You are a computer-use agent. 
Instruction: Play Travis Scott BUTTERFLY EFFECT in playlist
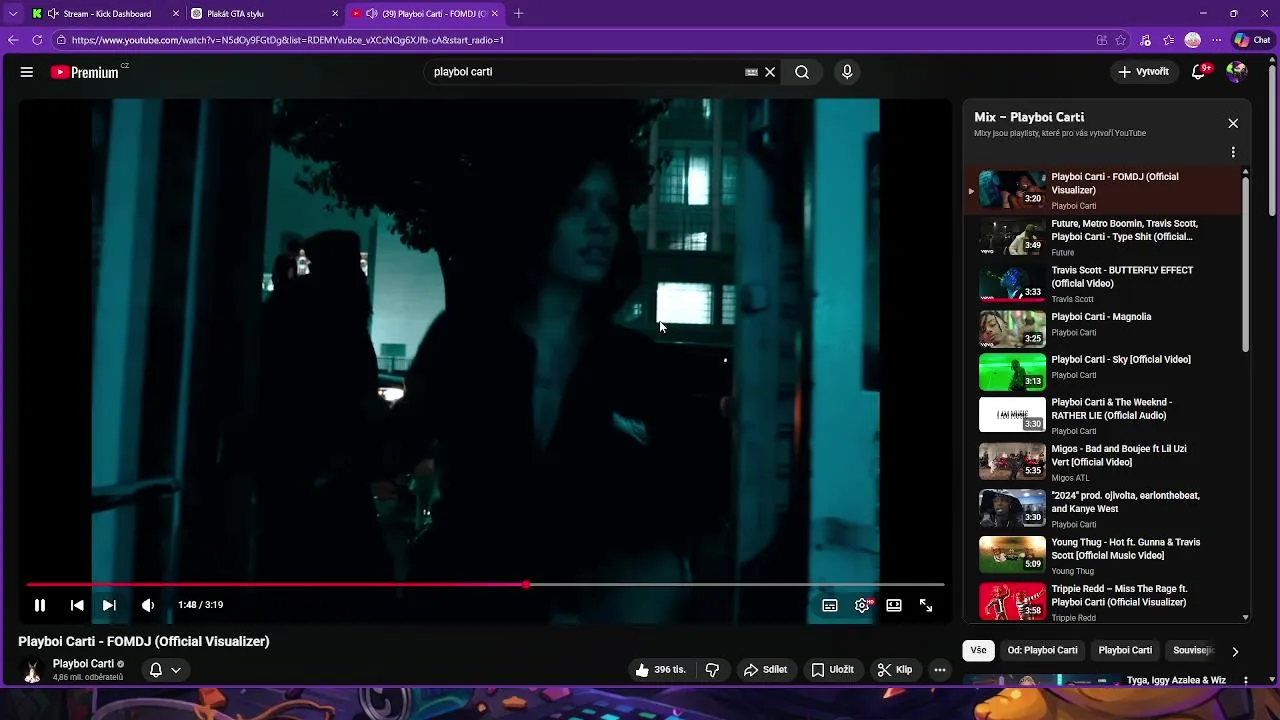pyautogui.click(x=1103, y=283)
